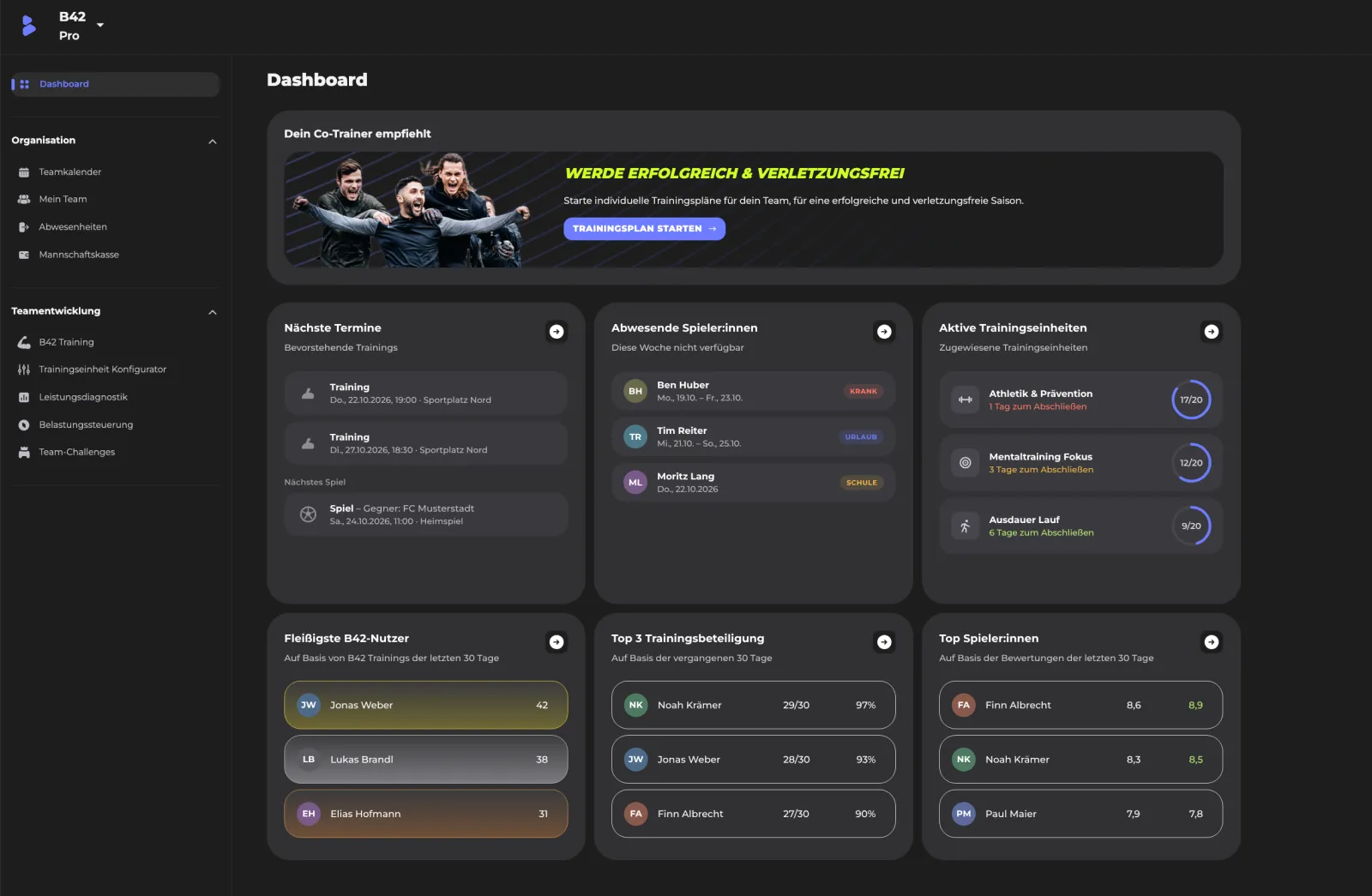Screen dimensions: 1372x896
Task: Click Elias Hofmann EH avatar
Action: pos(309,814)
